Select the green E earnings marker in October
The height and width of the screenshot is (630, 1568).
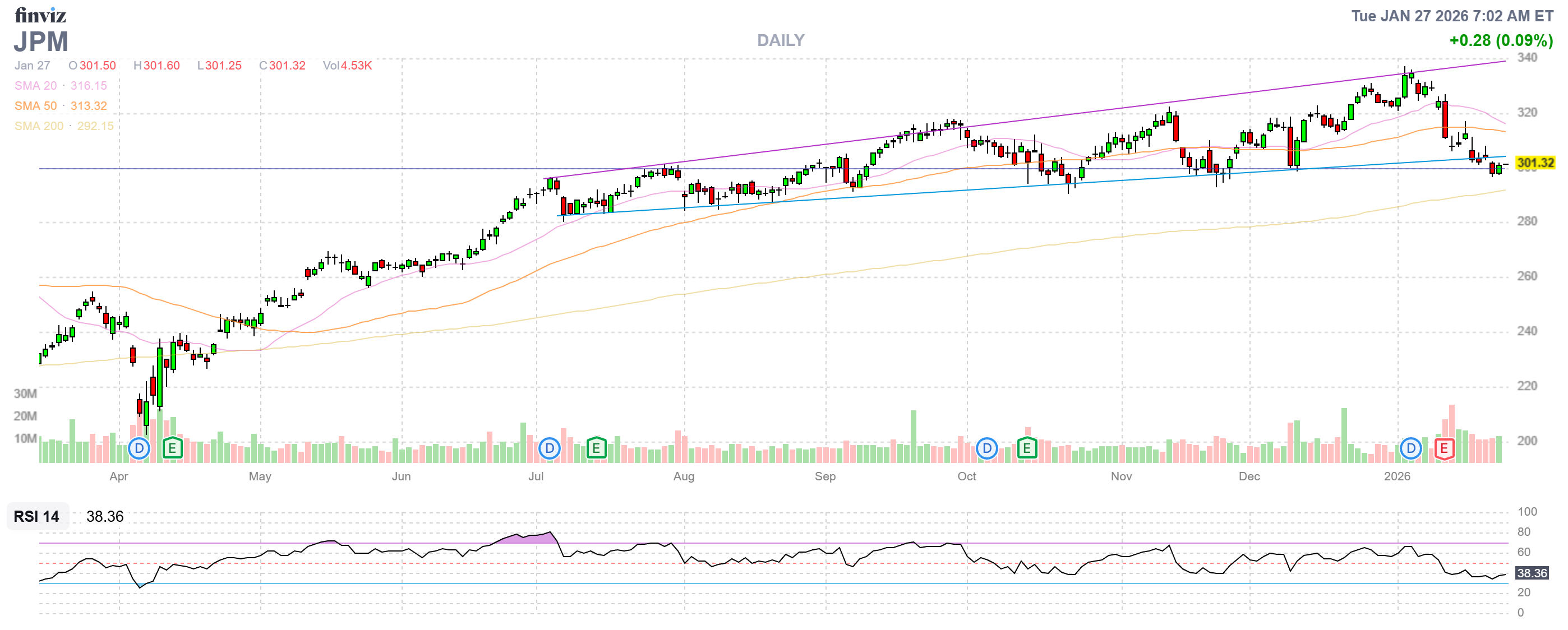coord(1027,450)
